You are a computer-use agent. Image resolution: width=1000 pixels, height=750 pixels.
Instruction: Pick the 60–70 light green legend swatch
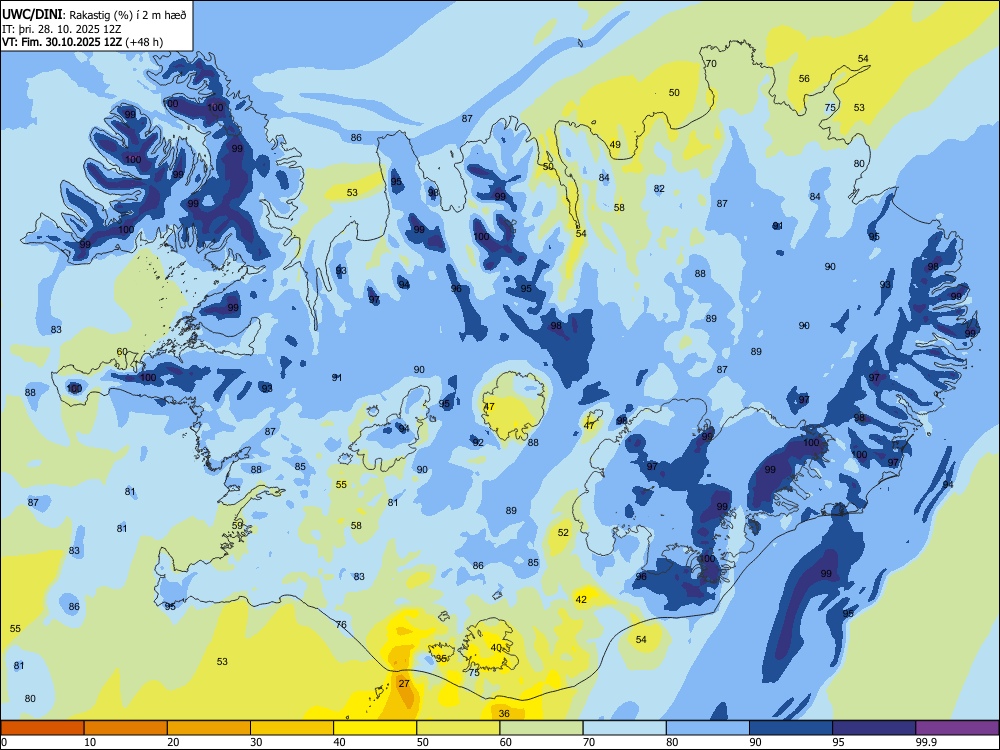pos(541,728)
